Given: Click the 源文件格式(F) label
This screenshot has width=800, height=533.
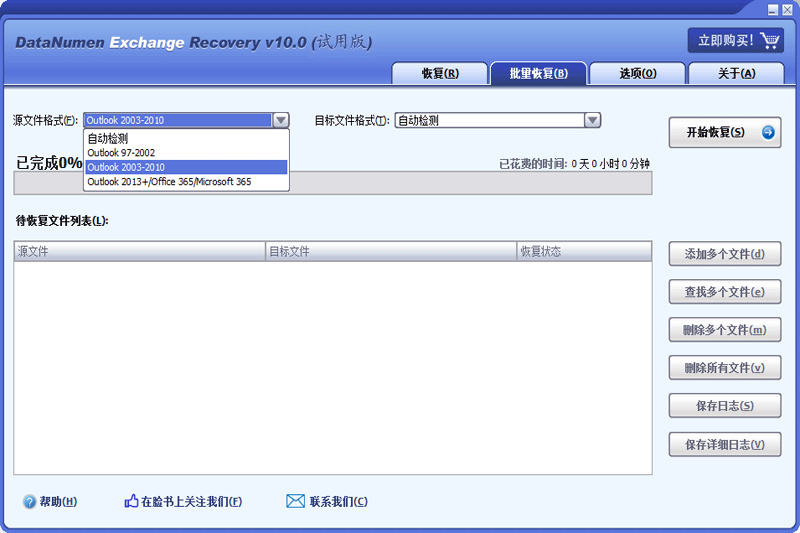Looking at the screenshot, I should pyautogui.click(x=45, y=120).
